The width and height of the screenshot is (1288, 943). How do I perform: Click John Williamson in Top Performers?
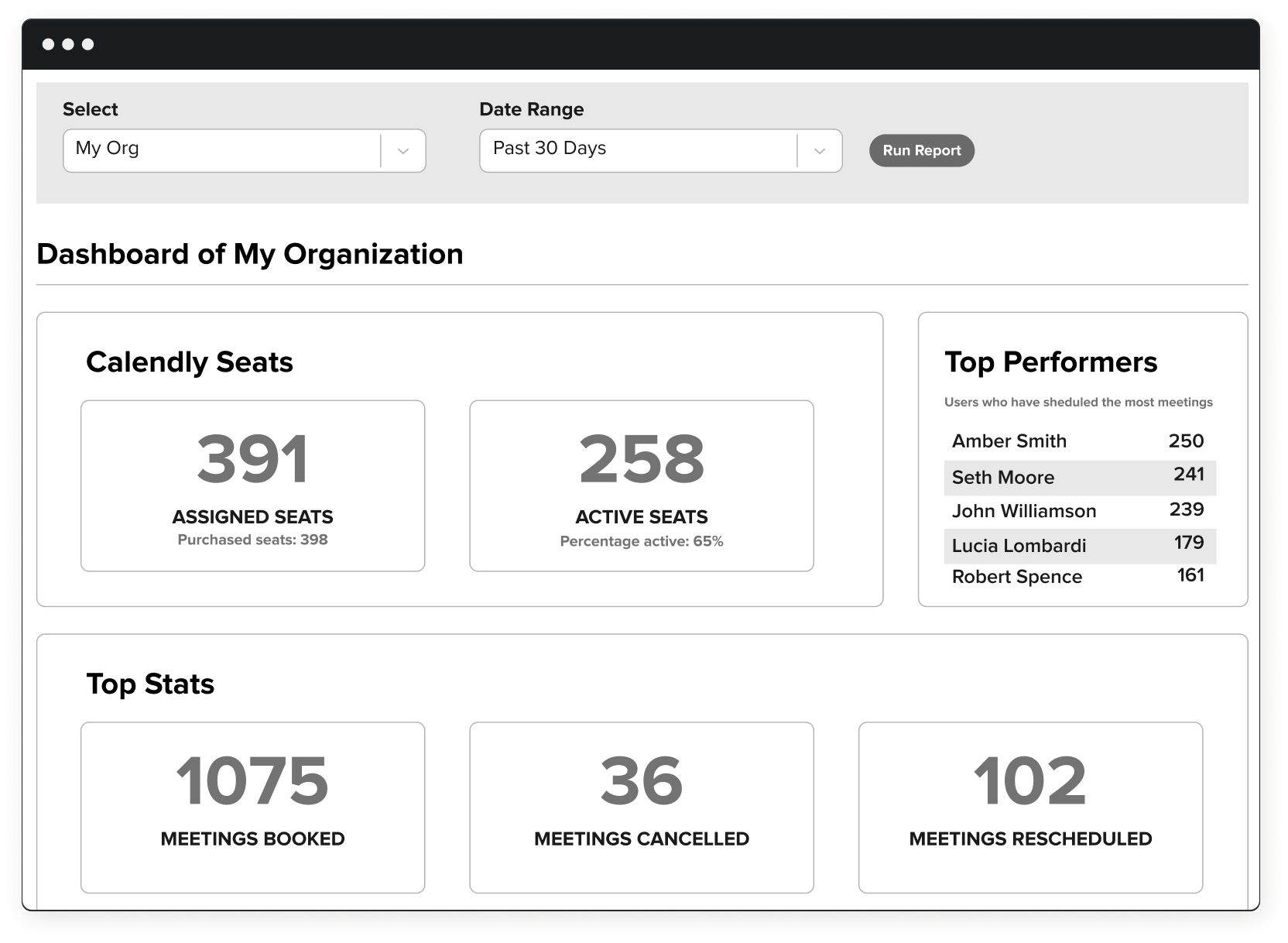tap(1023, 511)
